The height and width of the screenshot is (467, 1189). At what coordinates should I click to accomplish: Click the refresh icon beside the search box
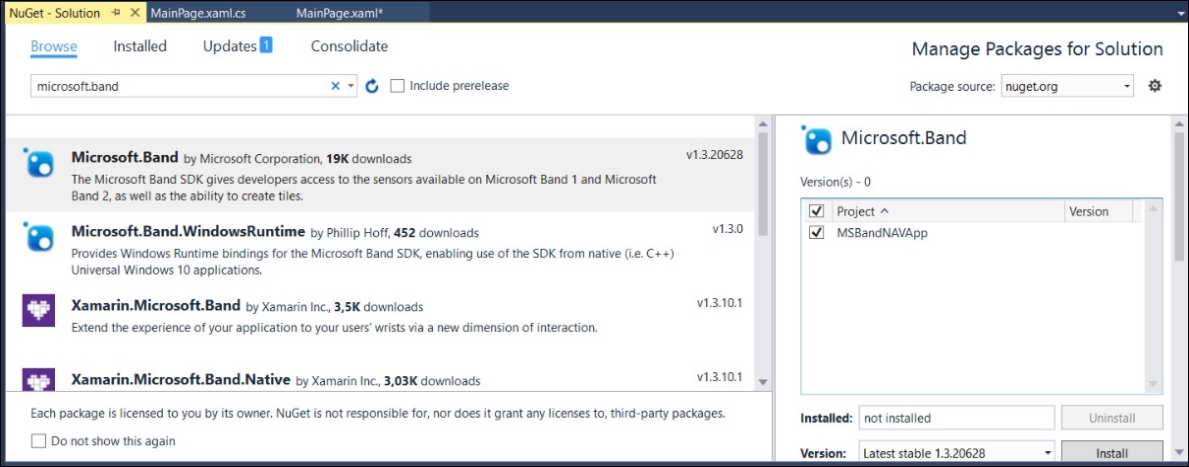tap(372, 86)
